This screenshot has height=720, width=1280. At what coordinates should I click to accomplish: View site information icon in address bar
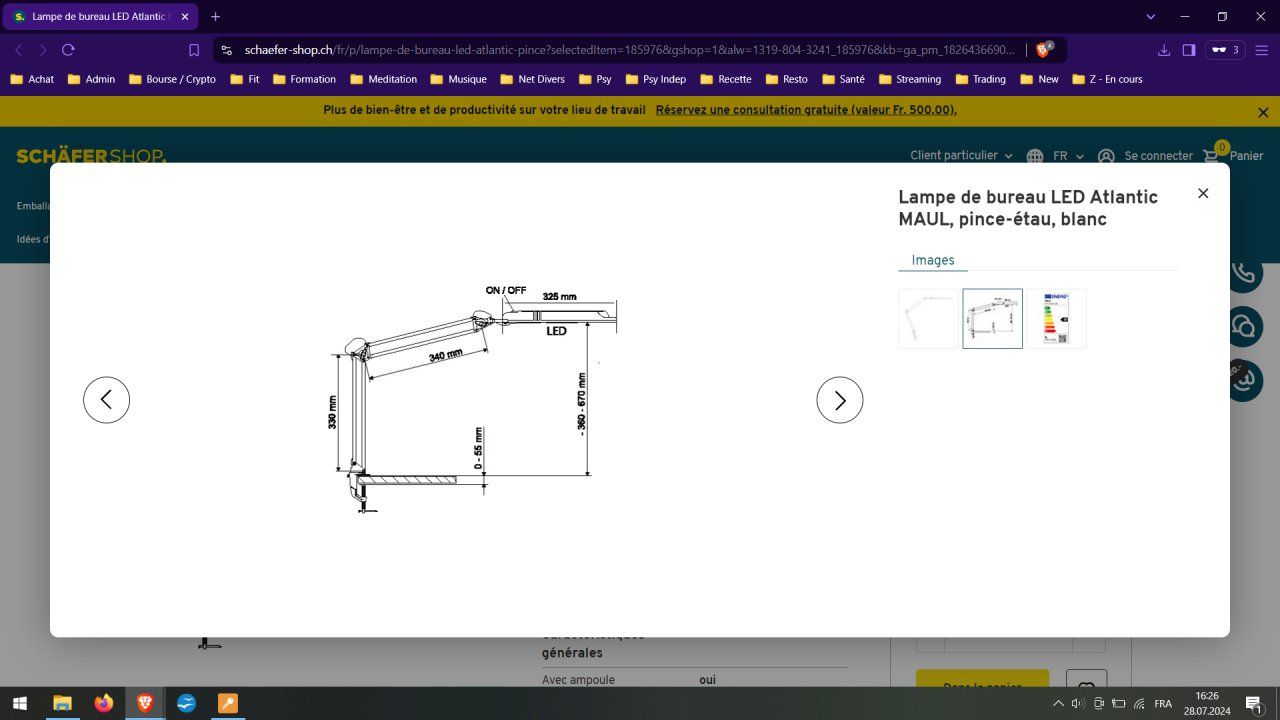[226, 50]
